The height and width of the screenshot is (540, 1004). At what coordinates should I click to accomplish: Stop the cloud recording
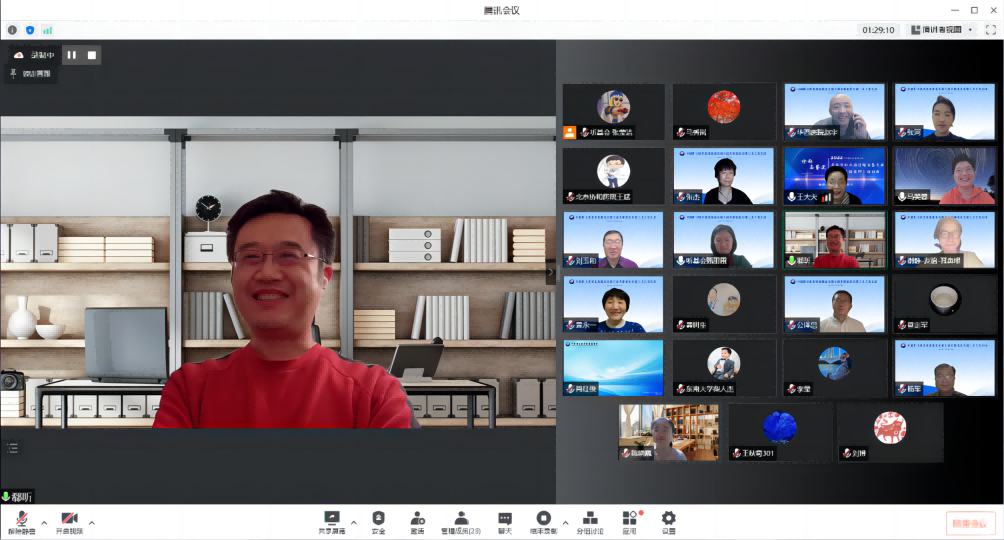click(91, 55)
